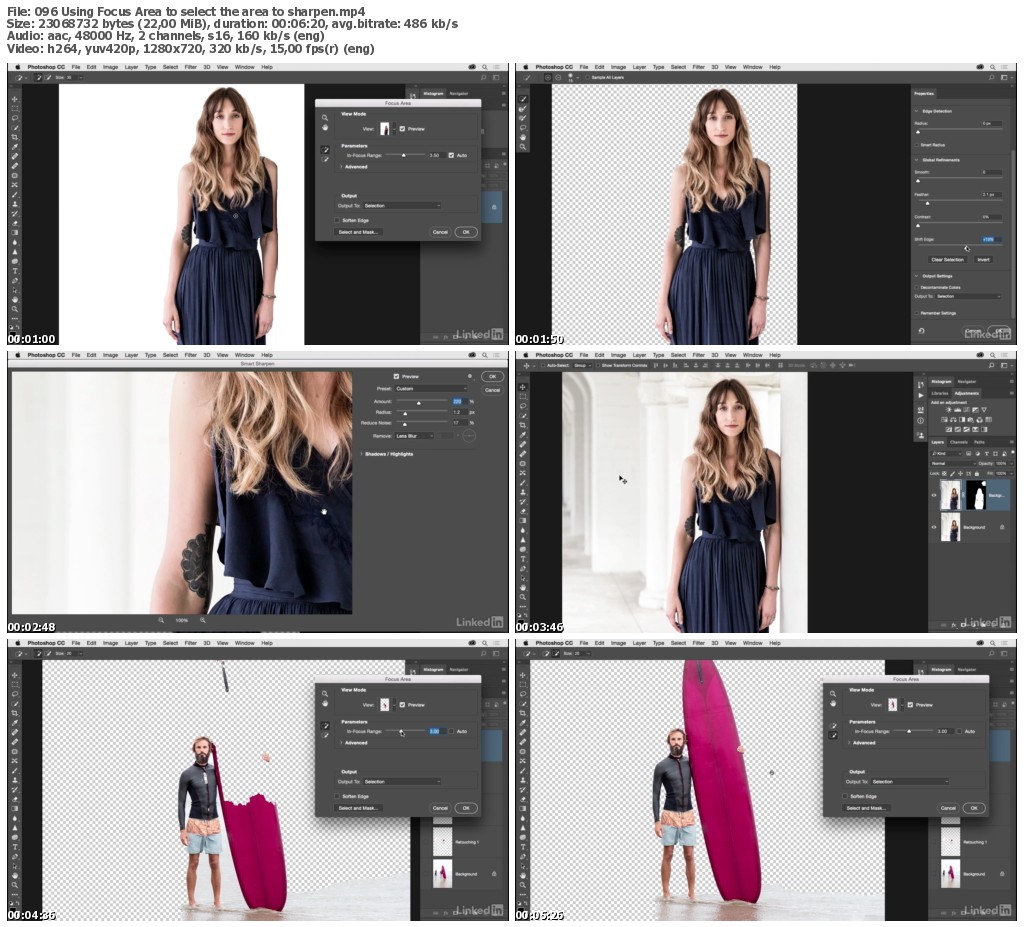Toggle Preview checkbox in 00:02:48 Smart Sharpen

396,376
